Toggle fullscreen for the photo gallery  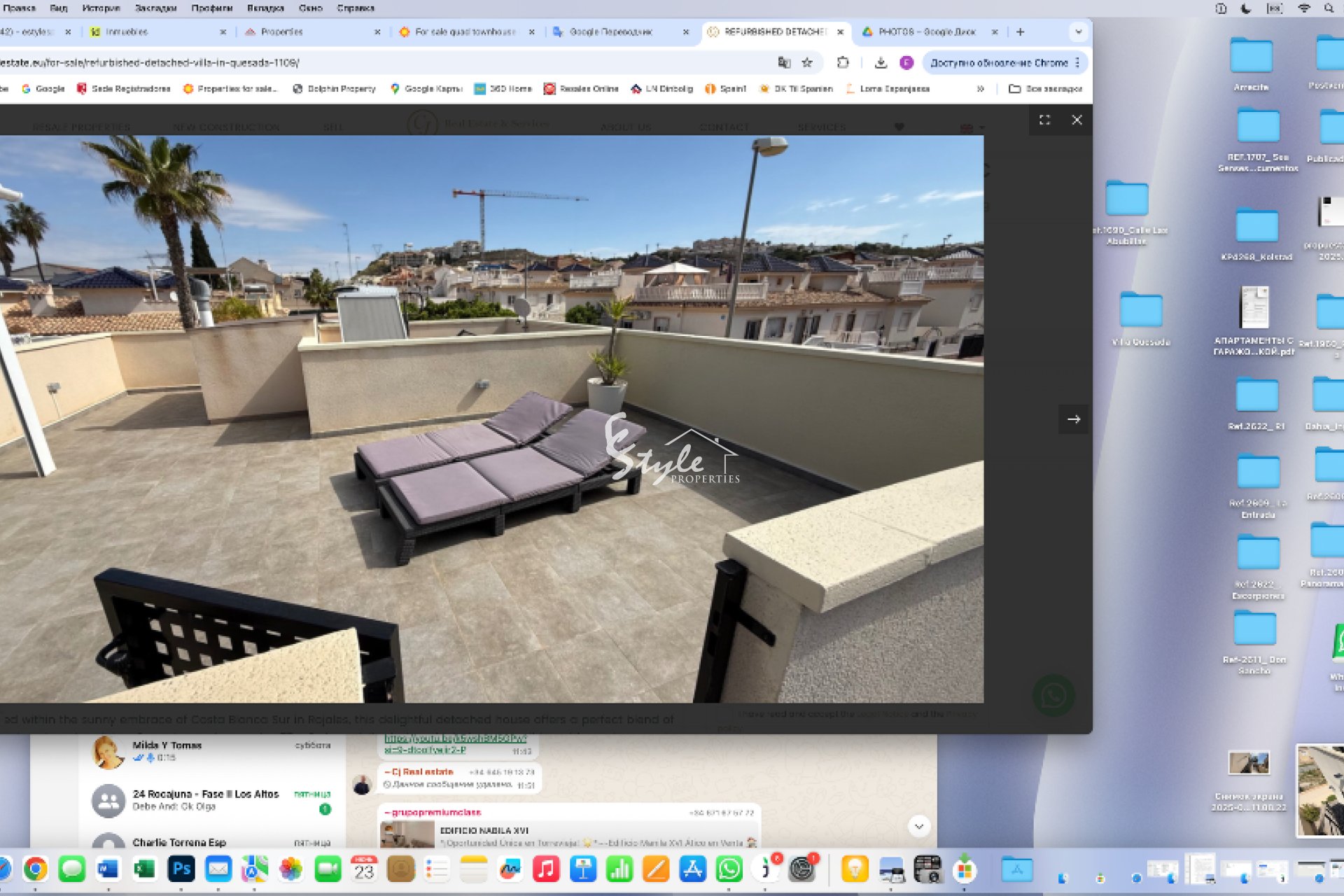click(1044, 120)
